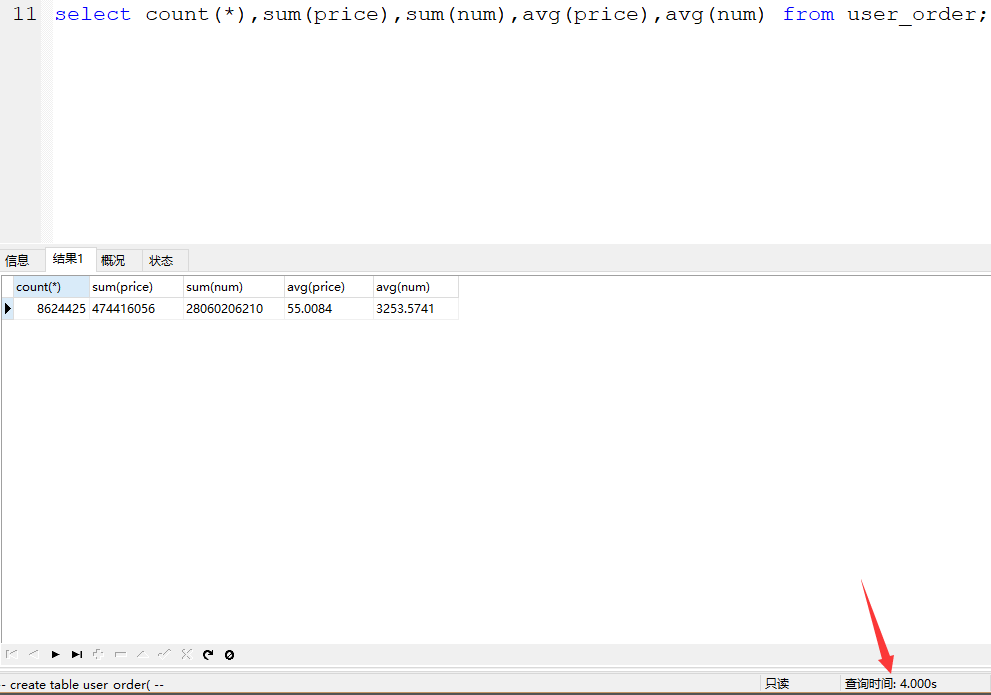This screenshot has width=991, height=695.
Task: Select the sum(num) column header
Action: [x=234, y=287]
